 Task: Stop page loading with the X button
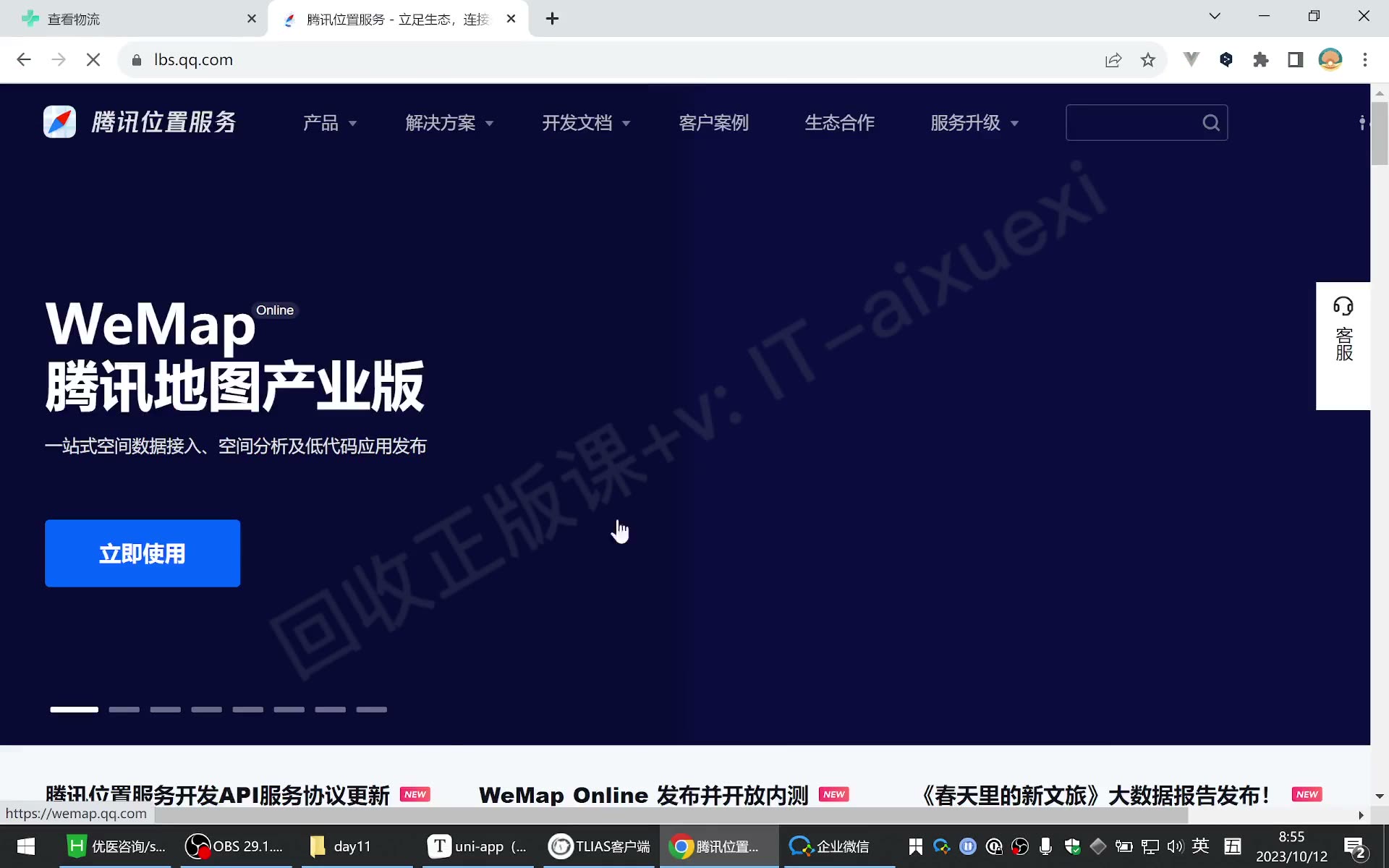coord(93,60)
